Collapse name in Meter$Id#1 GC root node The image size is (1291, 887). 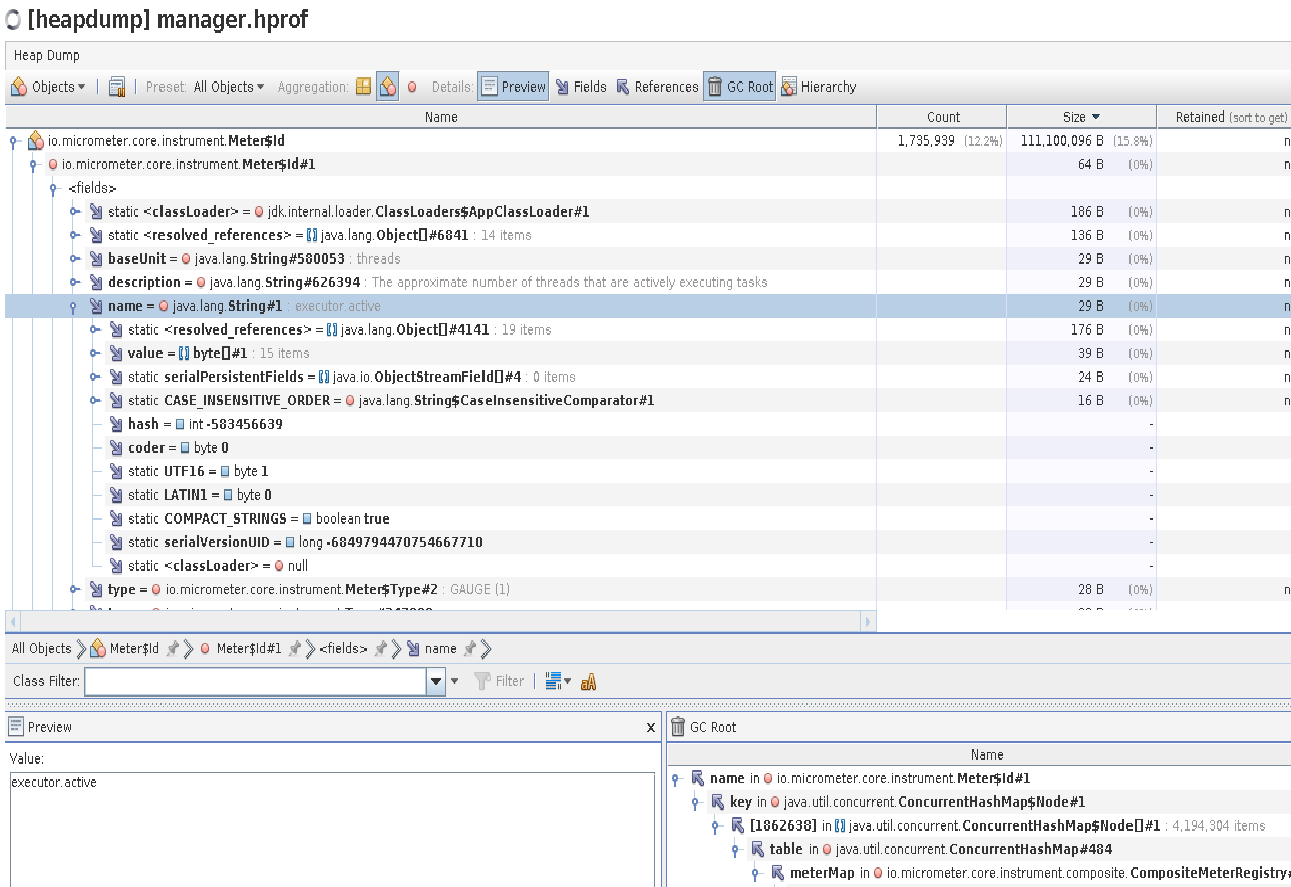click(x=675, y=779)
